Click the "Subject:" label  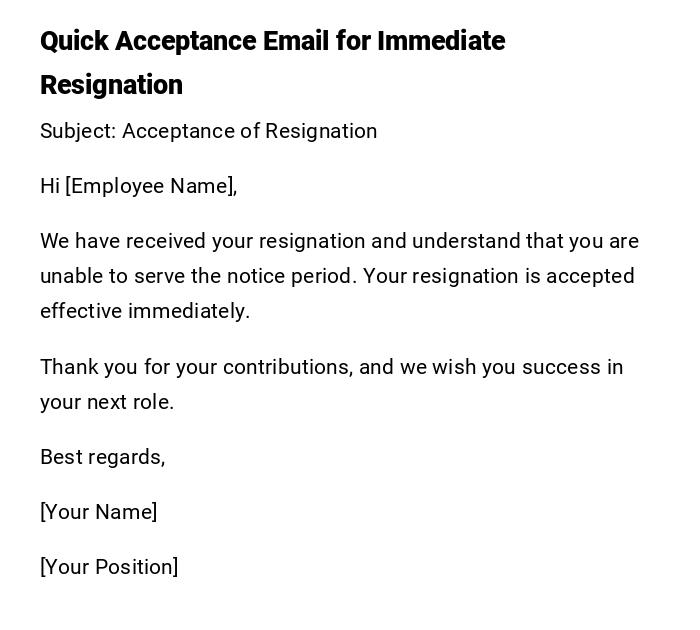pos(77,131)
